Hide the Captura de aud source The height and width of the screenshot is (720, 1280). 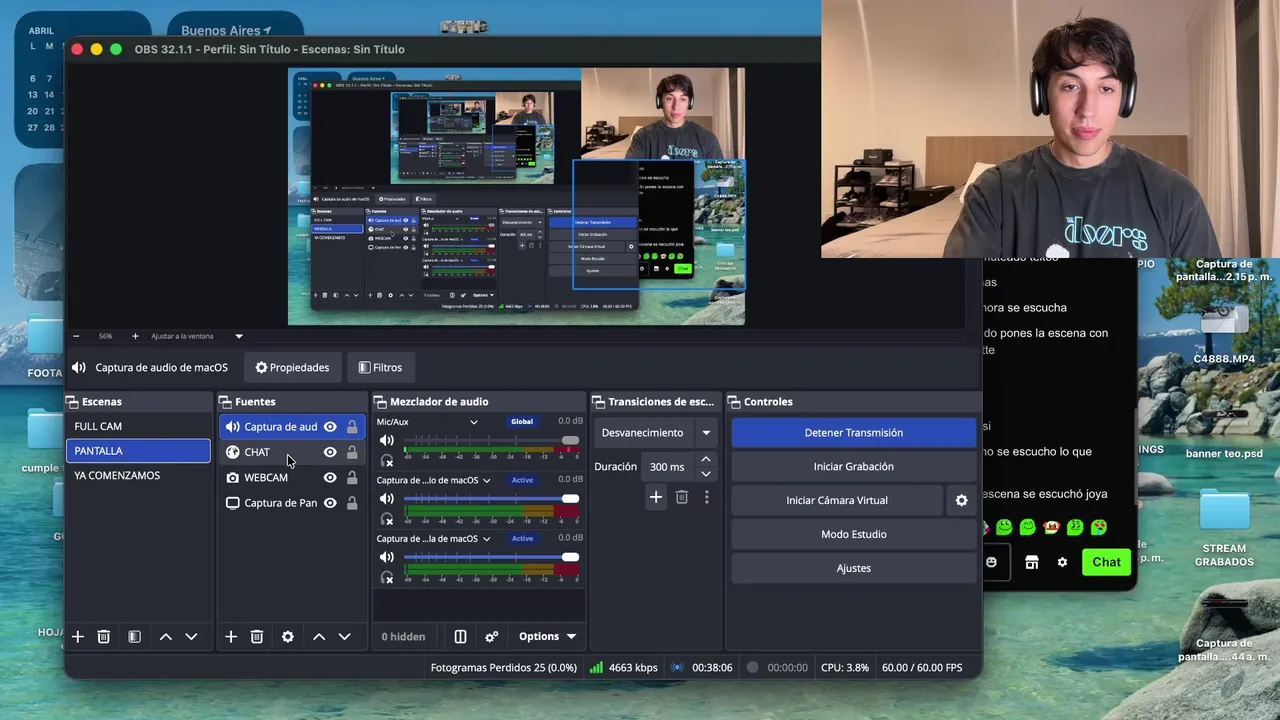click(330, 426)
